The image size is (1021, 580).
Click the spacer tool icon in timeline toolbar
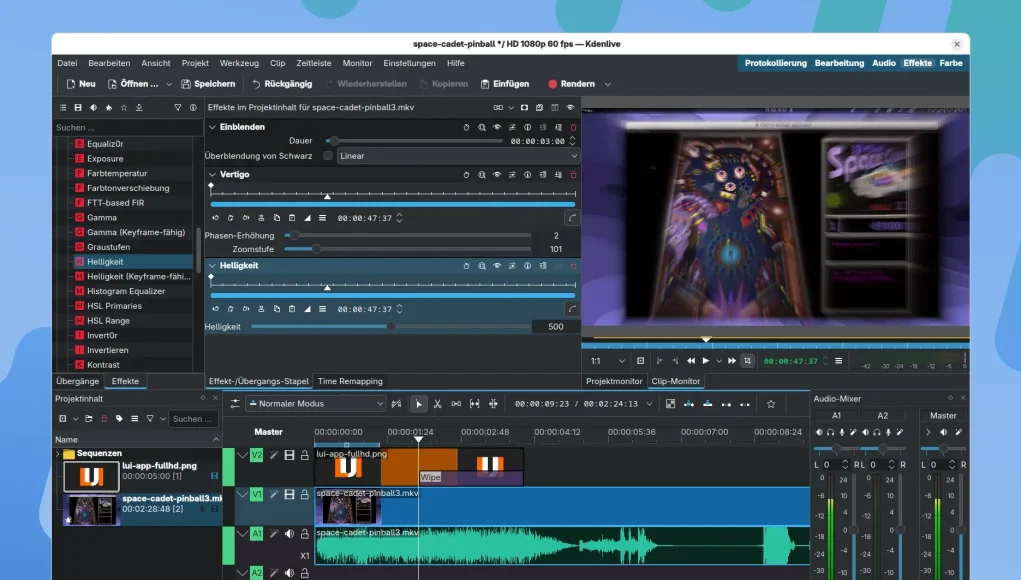456,404
